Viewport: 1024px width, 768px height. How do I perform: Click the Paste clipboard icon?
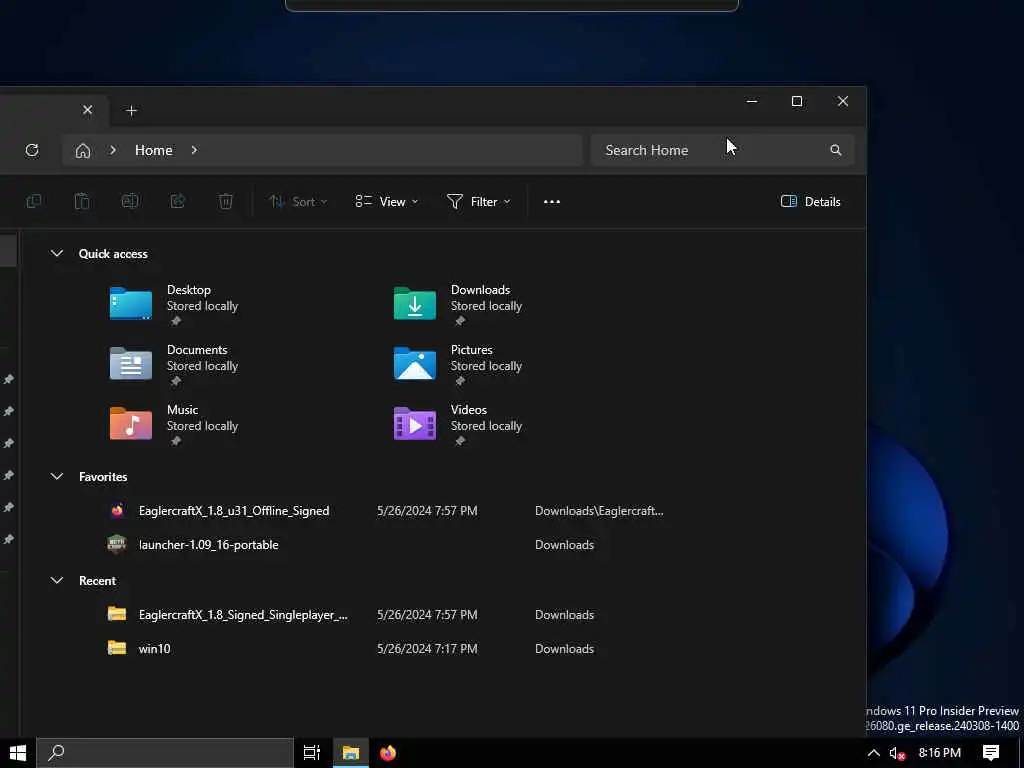(82, 202)
